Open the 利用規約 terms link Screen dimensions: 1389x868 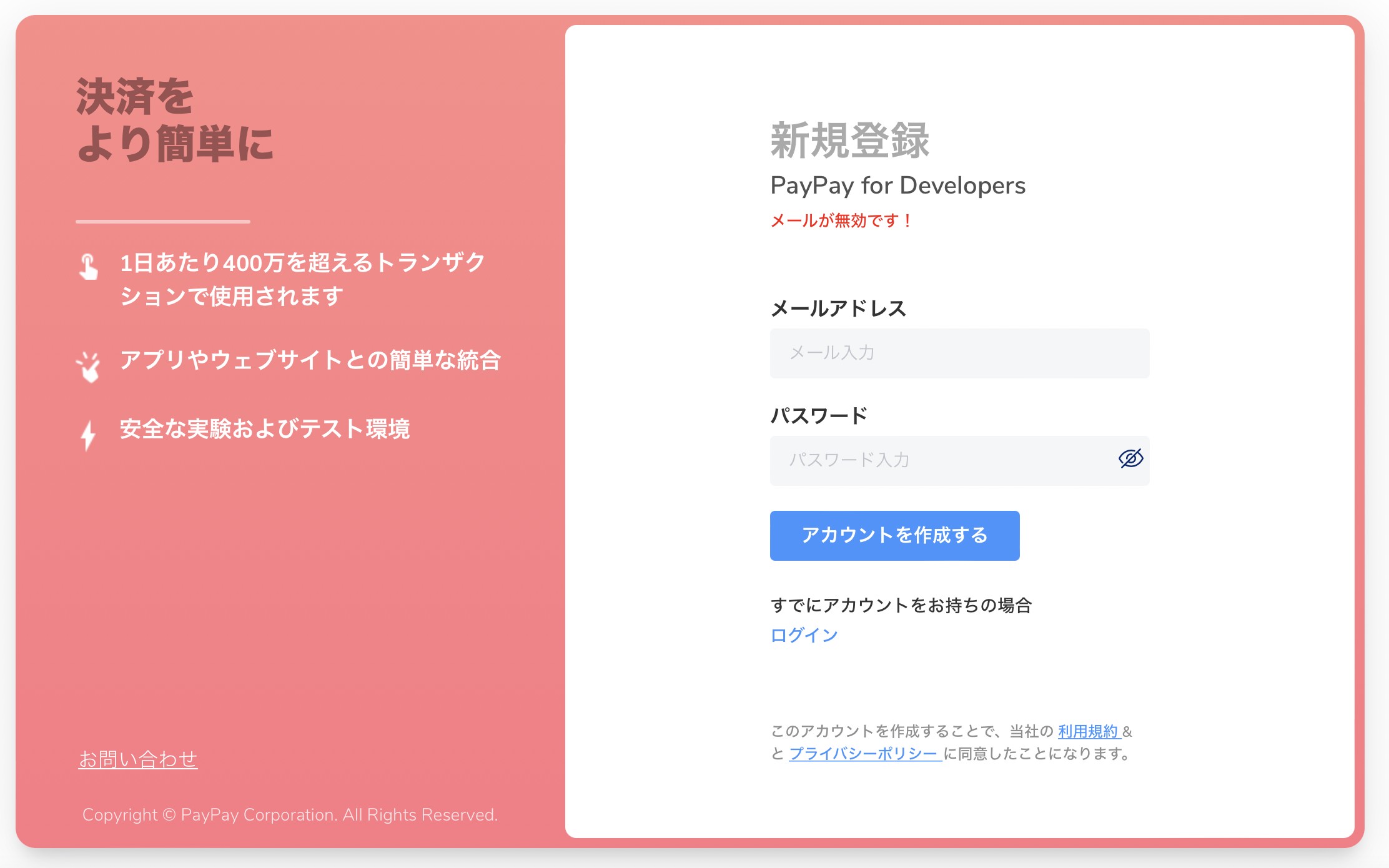click(x=1088, y=731)
